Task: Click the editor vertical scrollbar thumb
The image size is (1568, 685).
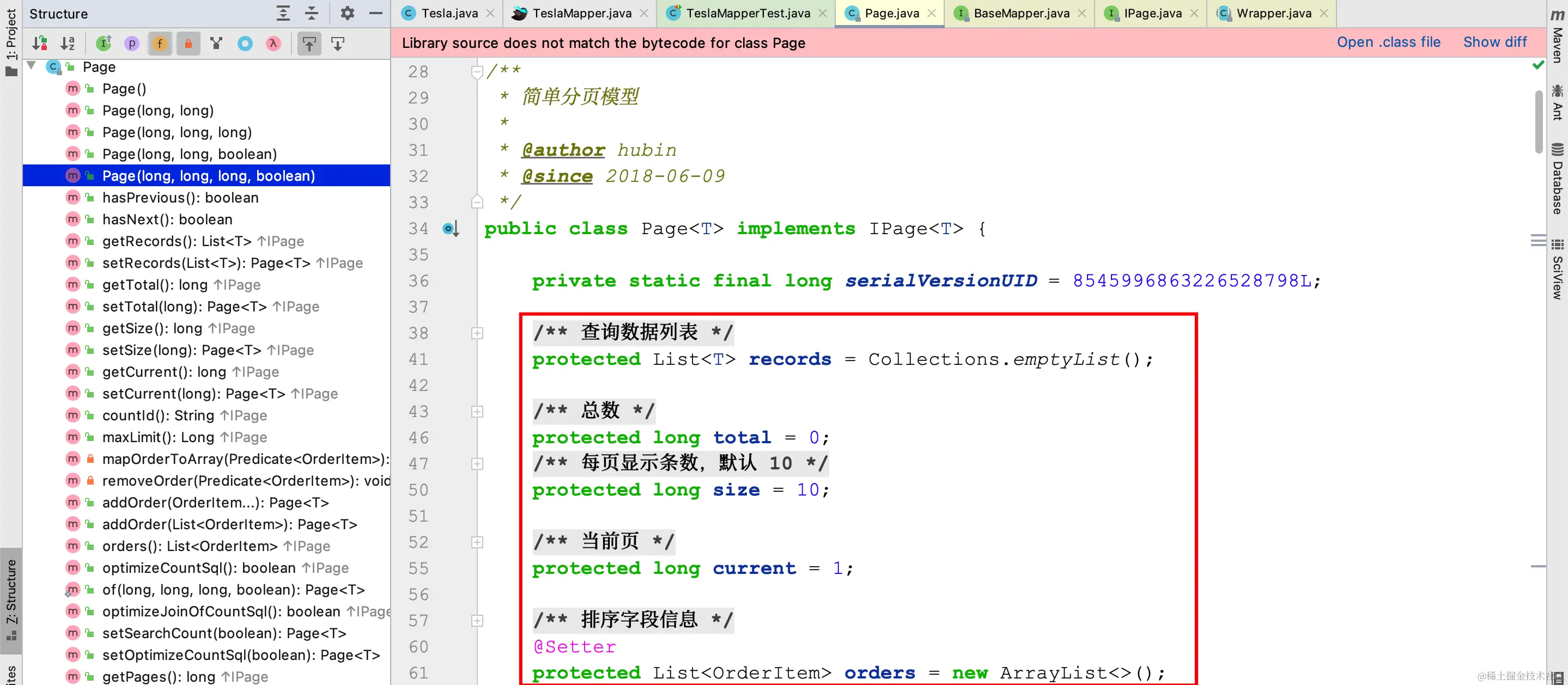Action: click(x=1538, y=121)
